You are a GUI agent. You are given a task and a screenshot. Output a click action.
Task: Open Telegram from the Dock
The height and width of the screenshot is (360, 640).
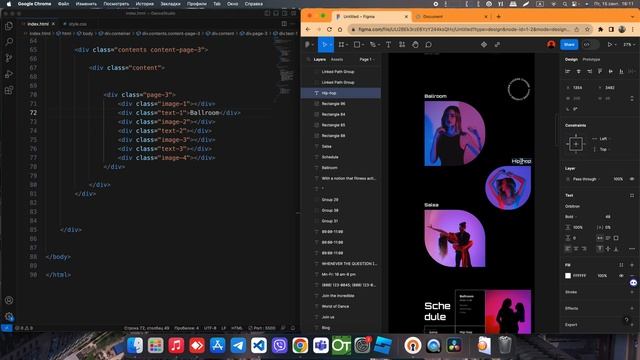point(238,345)
